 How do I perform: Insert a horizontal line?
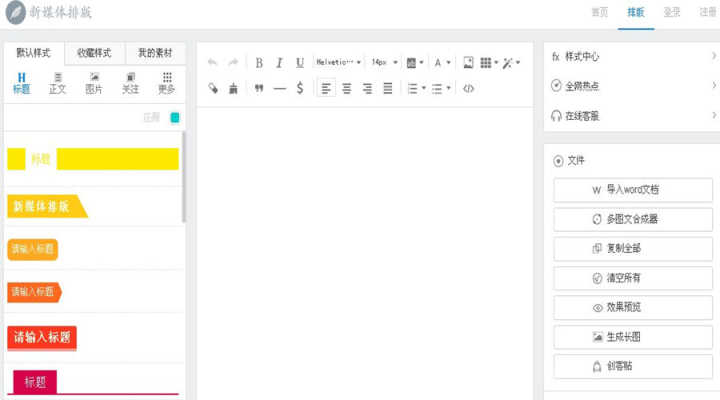(279, 88)
